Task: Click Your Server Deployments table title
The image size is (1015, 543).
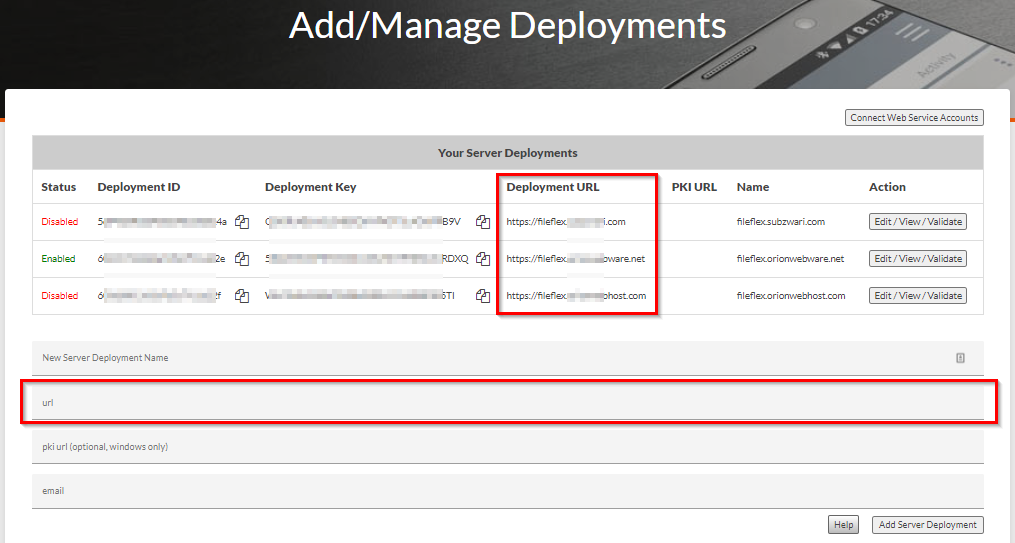Action: pos(508,153)
